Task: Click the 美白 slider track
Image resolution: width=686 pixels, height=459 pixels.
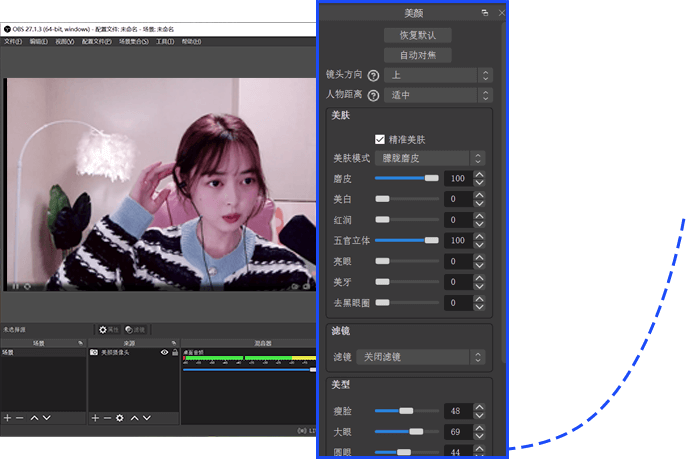Action: coord(407,199)
